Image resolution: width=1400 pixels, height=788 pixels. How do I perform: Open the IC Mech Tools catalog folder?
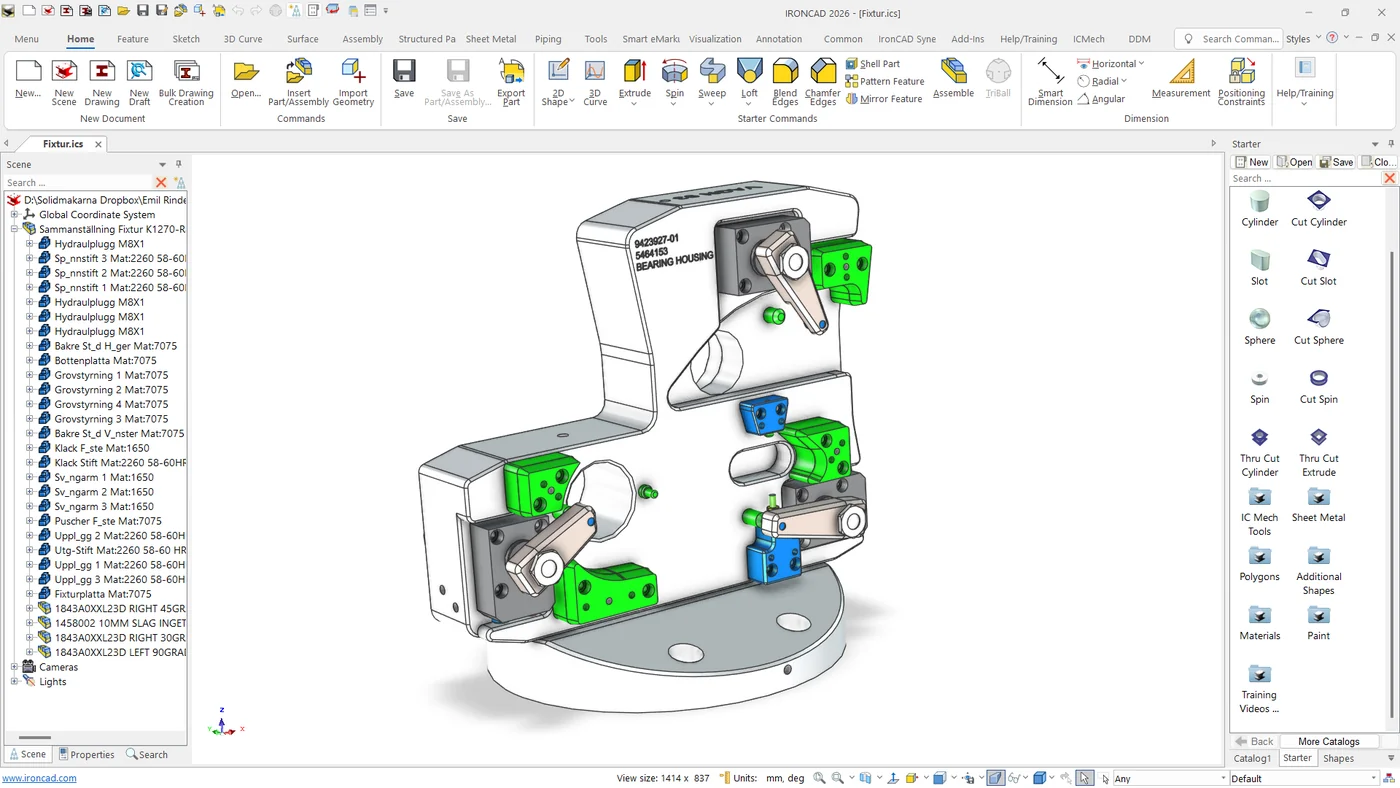[1260, 511]
